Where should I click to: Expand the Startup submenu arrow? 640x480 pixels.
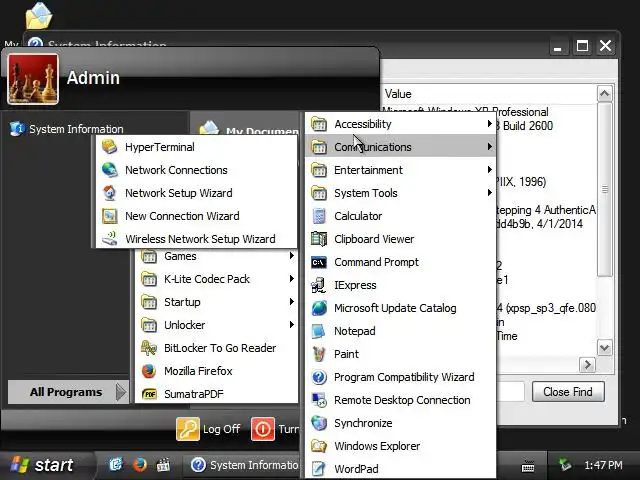(x=291, y=302)
